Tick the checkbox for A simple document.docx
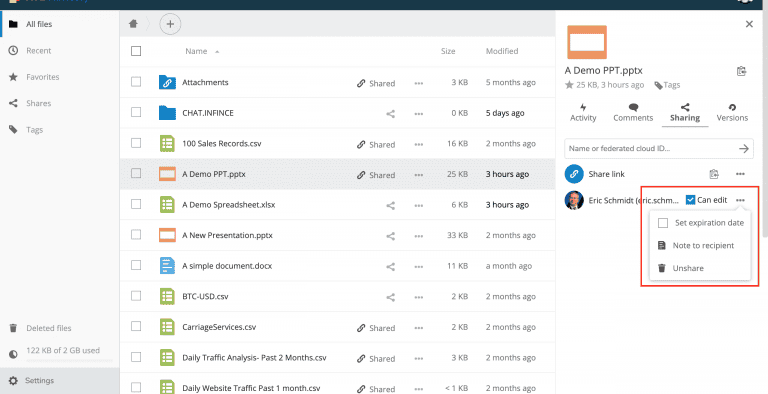The width and height of the screenshot is (768, 394). point(136,265)
